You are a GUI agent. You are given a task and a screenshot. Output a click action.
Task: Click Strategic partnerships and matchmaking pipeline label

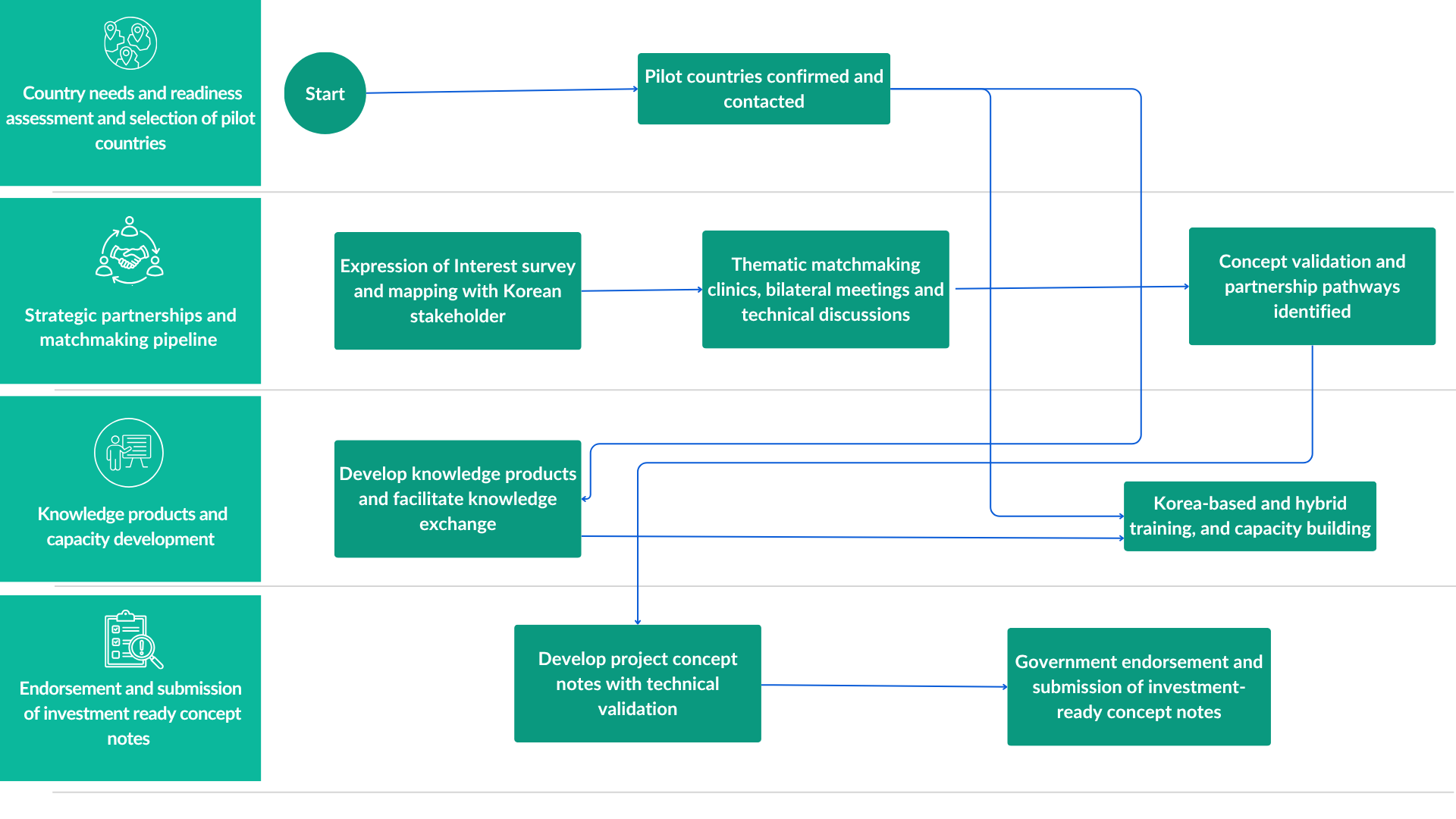pyautogui.click(x=130, y=327)
